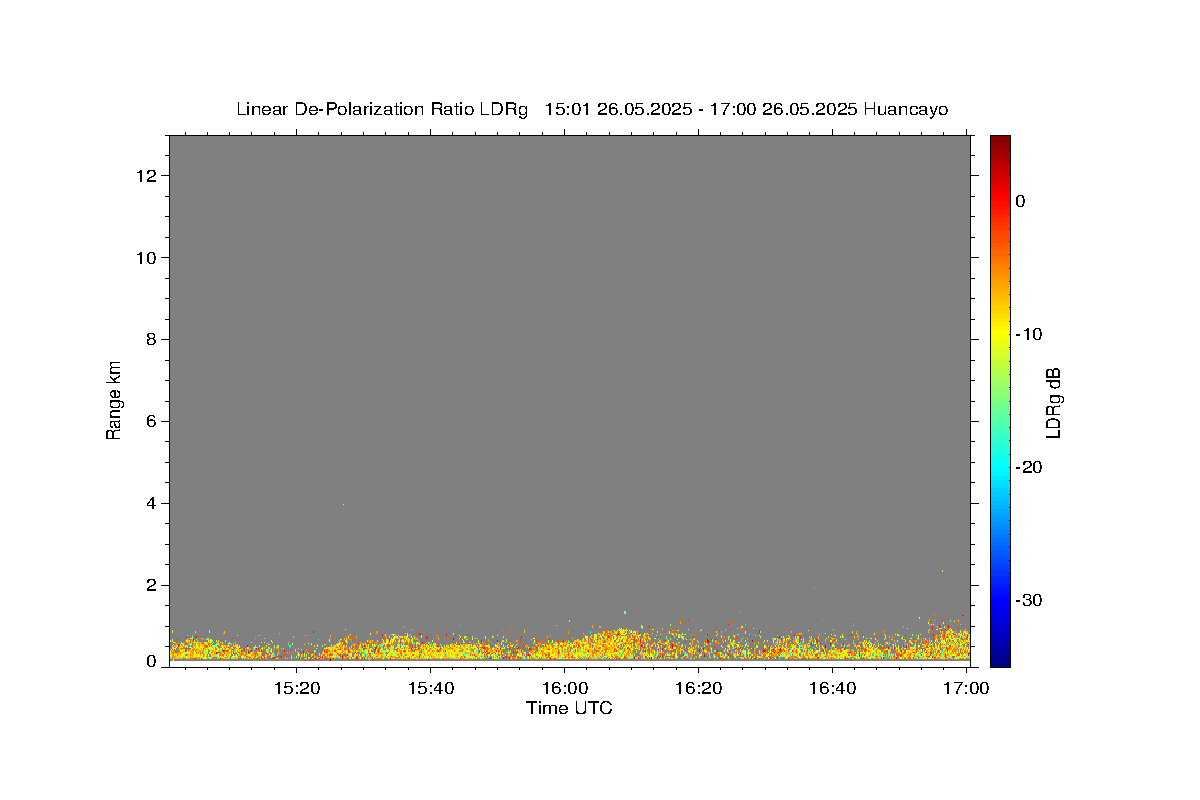Click the 'LDRg dB' colorbar label

coord(1052,402)
